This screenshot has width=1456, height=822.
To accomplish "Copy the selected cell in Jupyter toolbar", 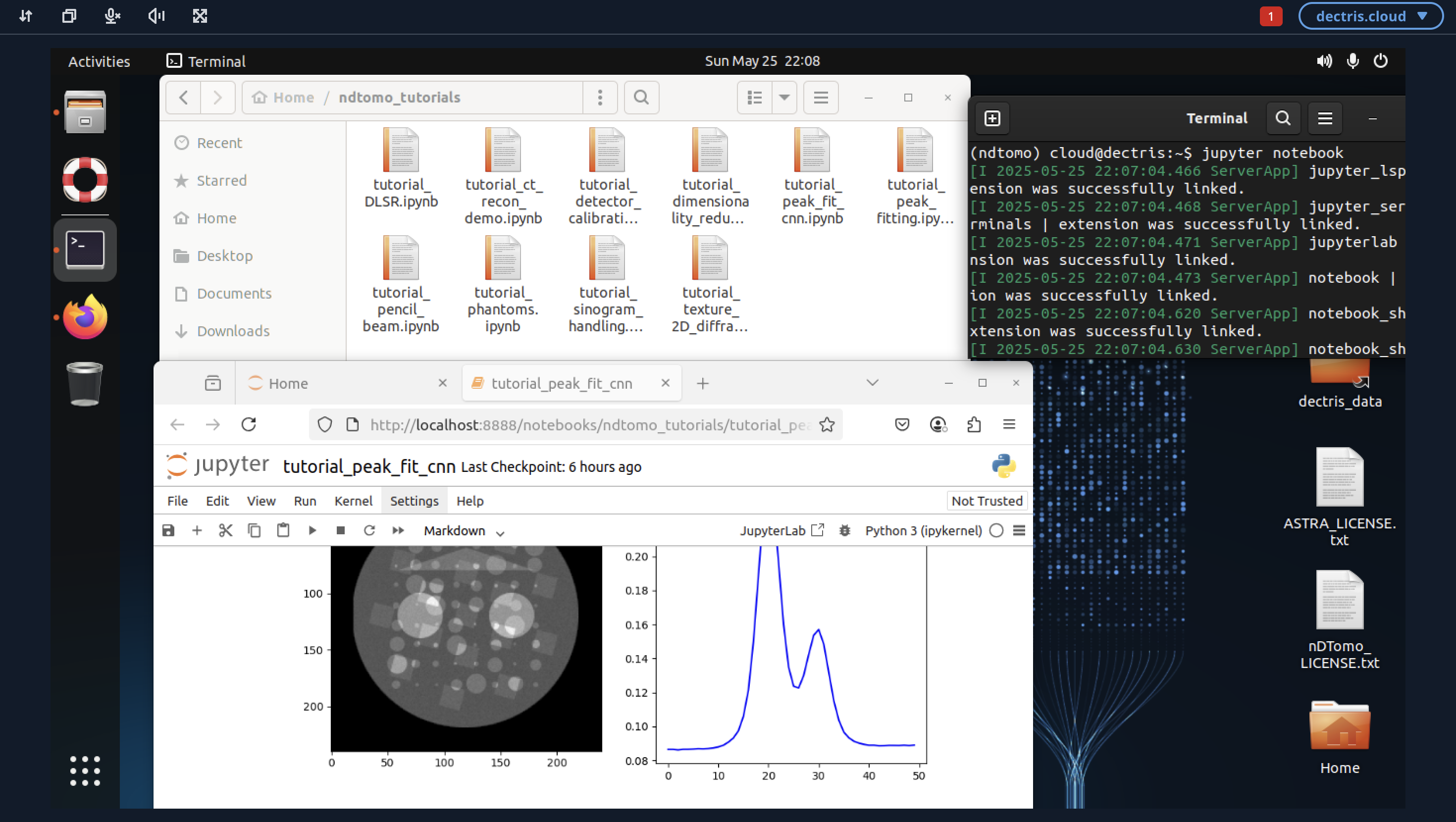I will pyautogui.click(x=255, y=530).
